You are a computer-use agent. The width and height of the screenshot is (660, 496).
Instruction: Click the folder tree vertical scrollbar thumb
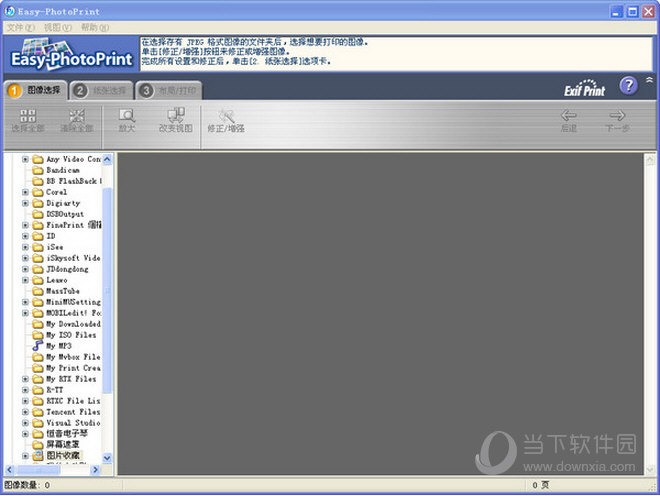click(x=107, y=291)
